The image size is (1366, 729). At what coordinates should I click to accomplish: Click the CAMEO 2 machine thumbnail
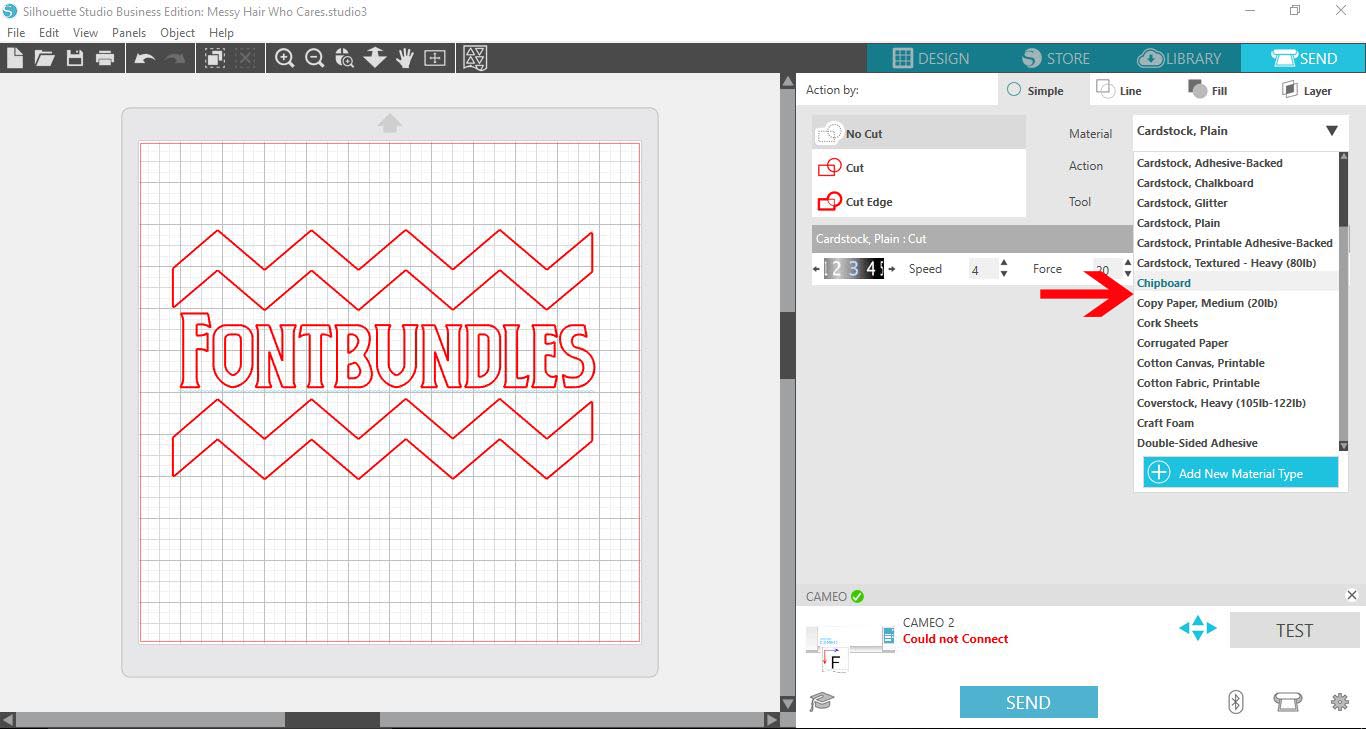click(x=850, y=646)
